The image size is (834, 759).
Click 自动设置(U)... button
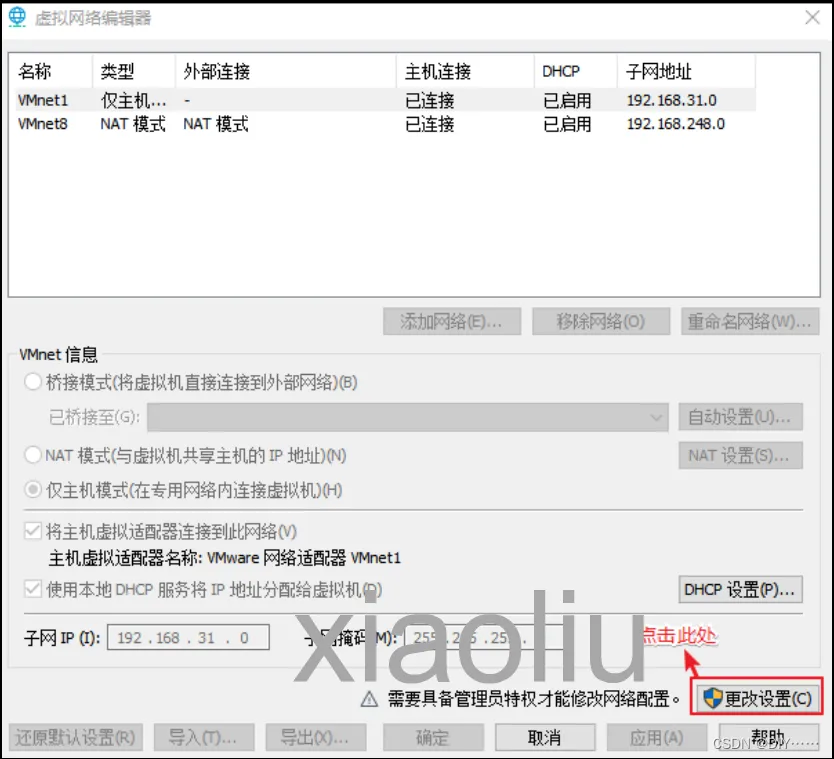(x=740, y=417)
